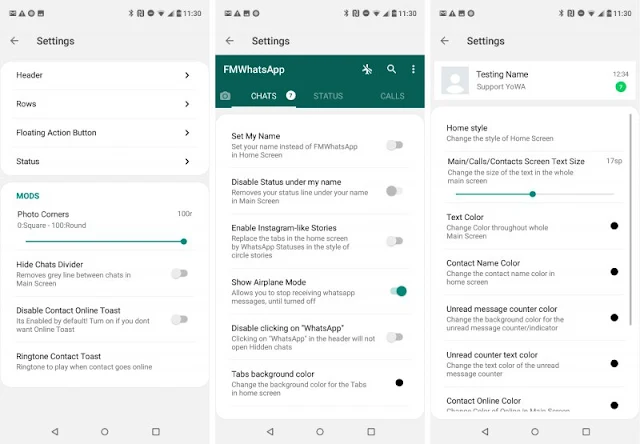Screen dimensions: 640x444
Task: Tap Android home button on middle screen
Action: pos(320,431)
